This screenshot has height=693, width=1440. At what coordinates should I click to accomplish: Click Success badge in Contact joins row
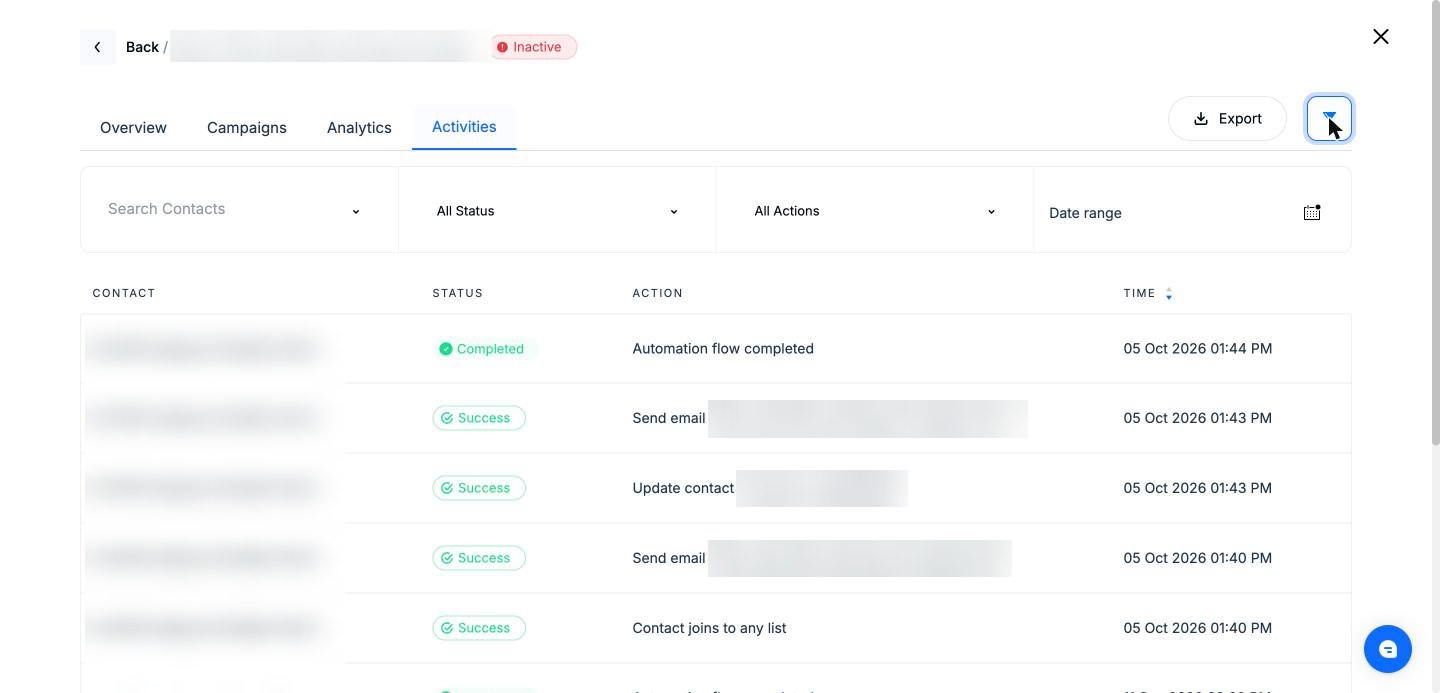coord(479,628)
